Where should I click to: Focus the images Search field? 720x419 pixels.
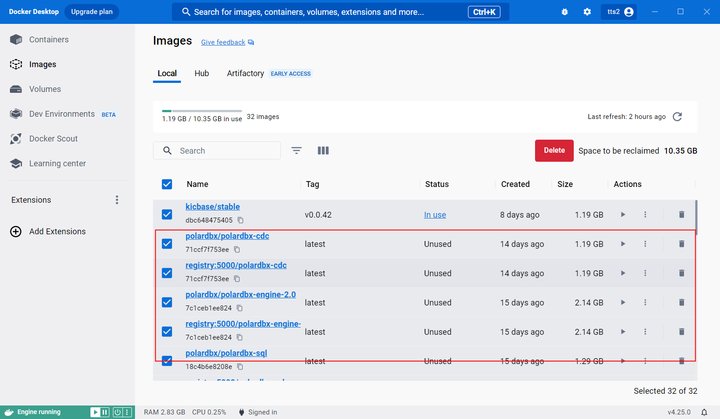point(217,151)
